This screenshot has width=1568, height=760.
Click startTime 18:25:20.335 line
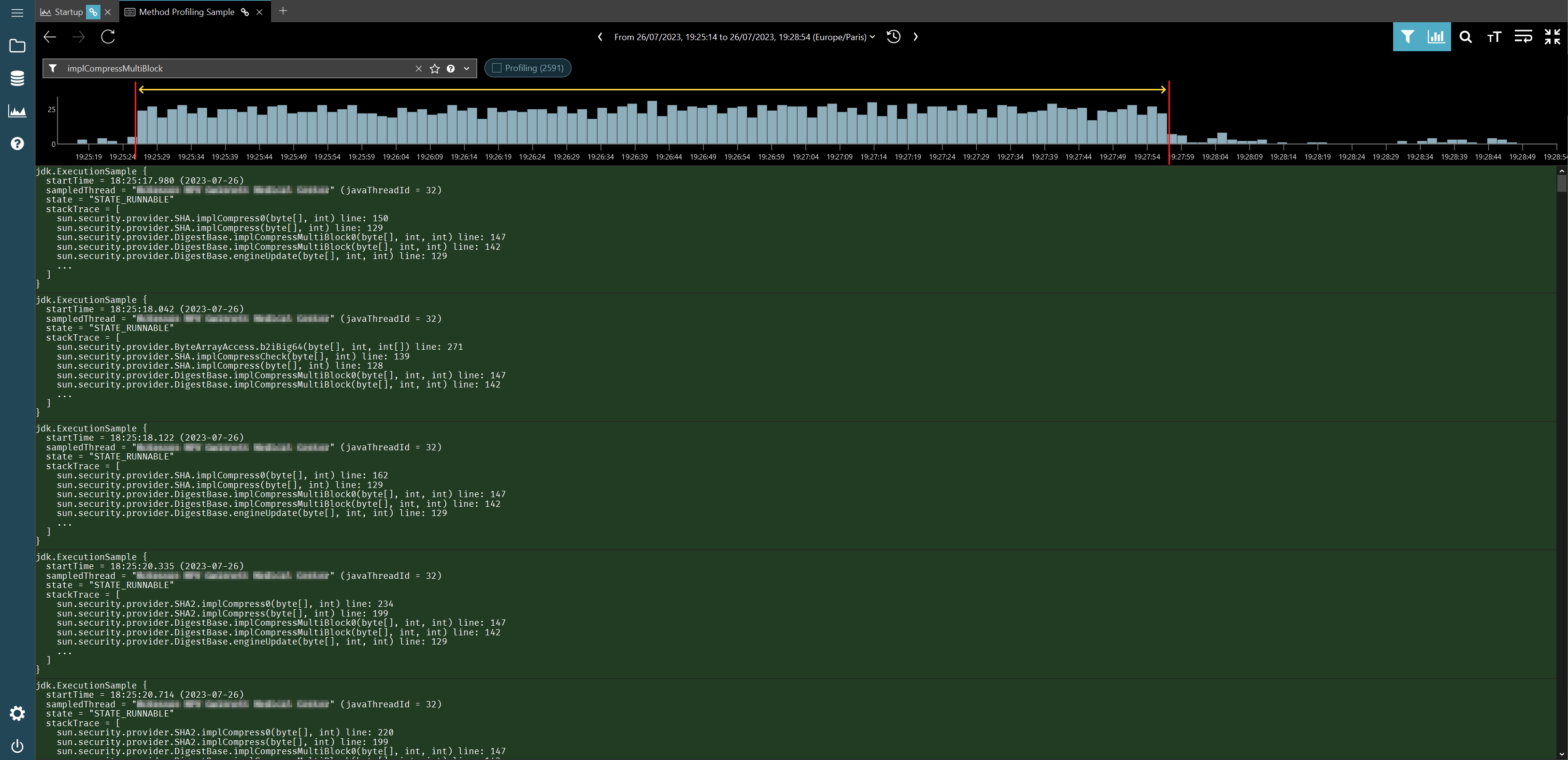(145, 566)
